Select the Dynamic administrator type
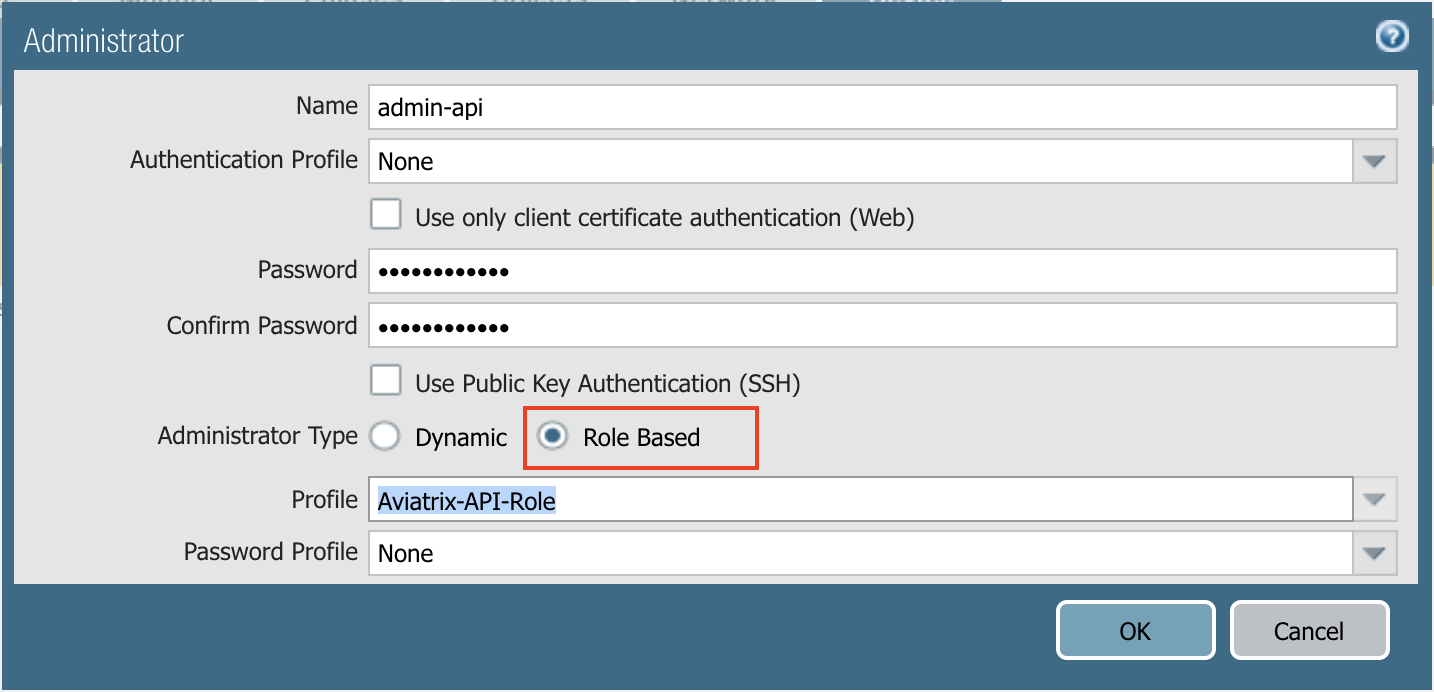This screenshot has width=1434, height=692. pos(386,437)
